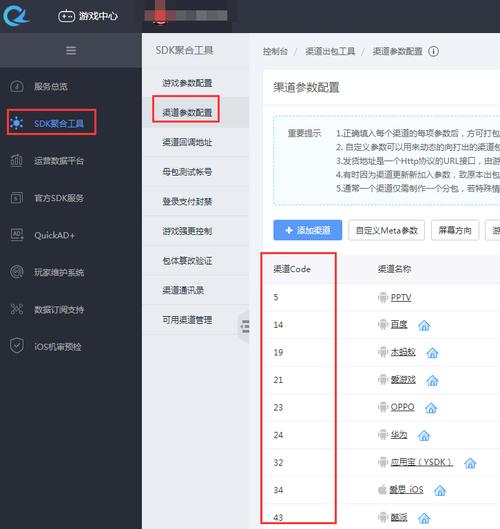
Task: Open the PPTV channel link
Action: 401,298
